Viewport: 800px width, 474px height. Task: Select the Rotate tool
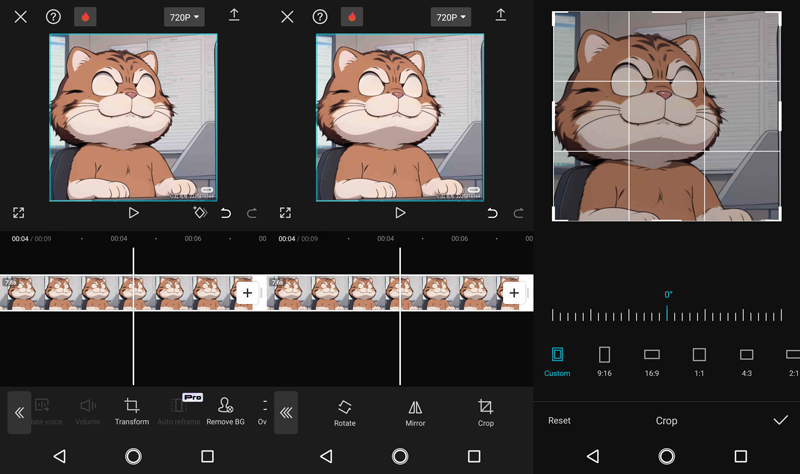point(345,413)
